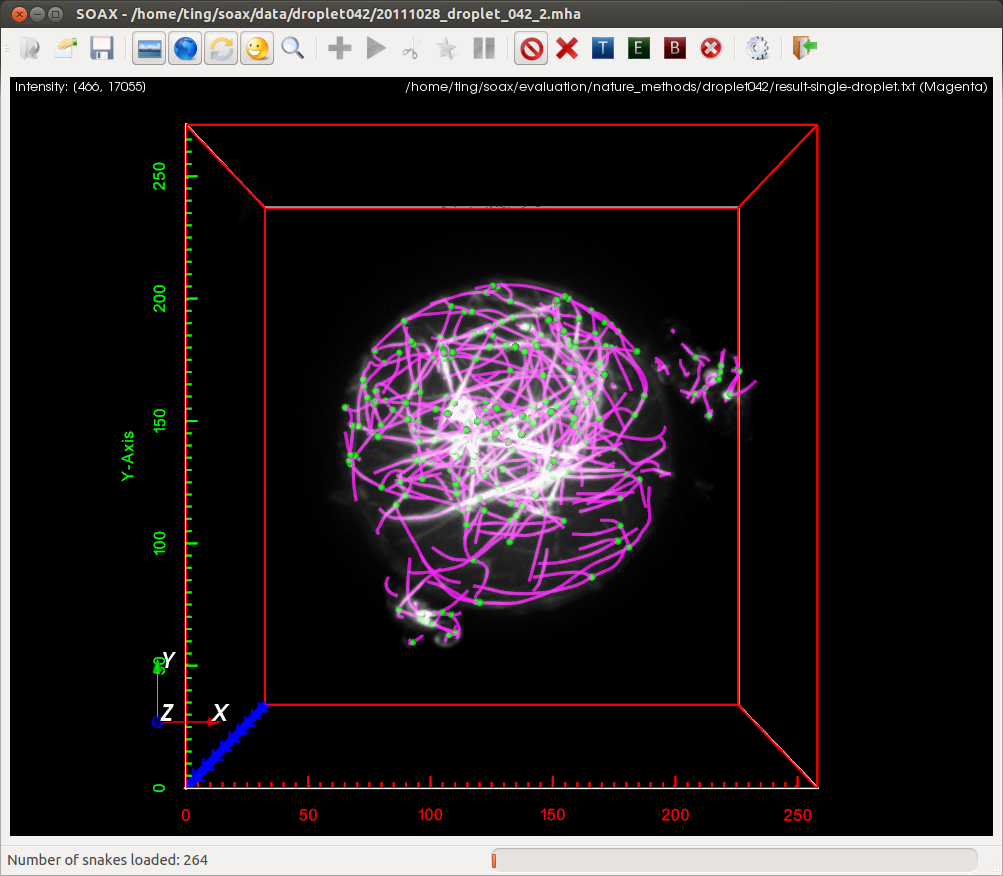
Task: Select the green E toolbar icon
Action: point(638,47)
